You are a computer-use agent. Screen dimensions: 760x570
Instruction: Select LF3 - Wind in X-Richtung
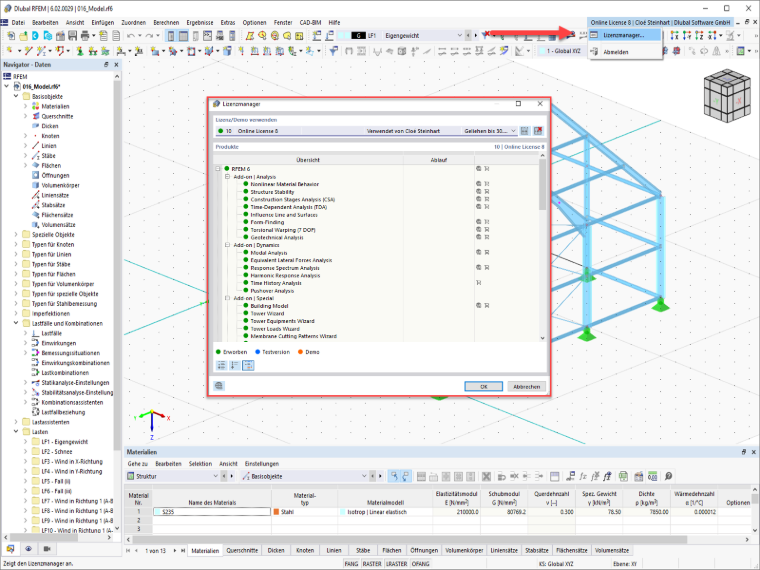(72, 461)
